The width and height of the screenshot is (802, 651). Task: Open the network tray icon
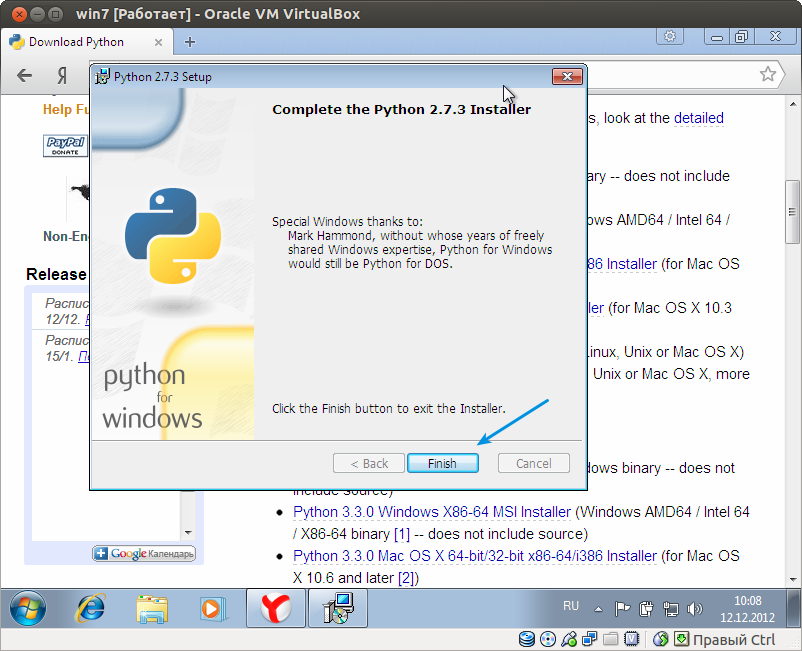click(x=670, y=609)
